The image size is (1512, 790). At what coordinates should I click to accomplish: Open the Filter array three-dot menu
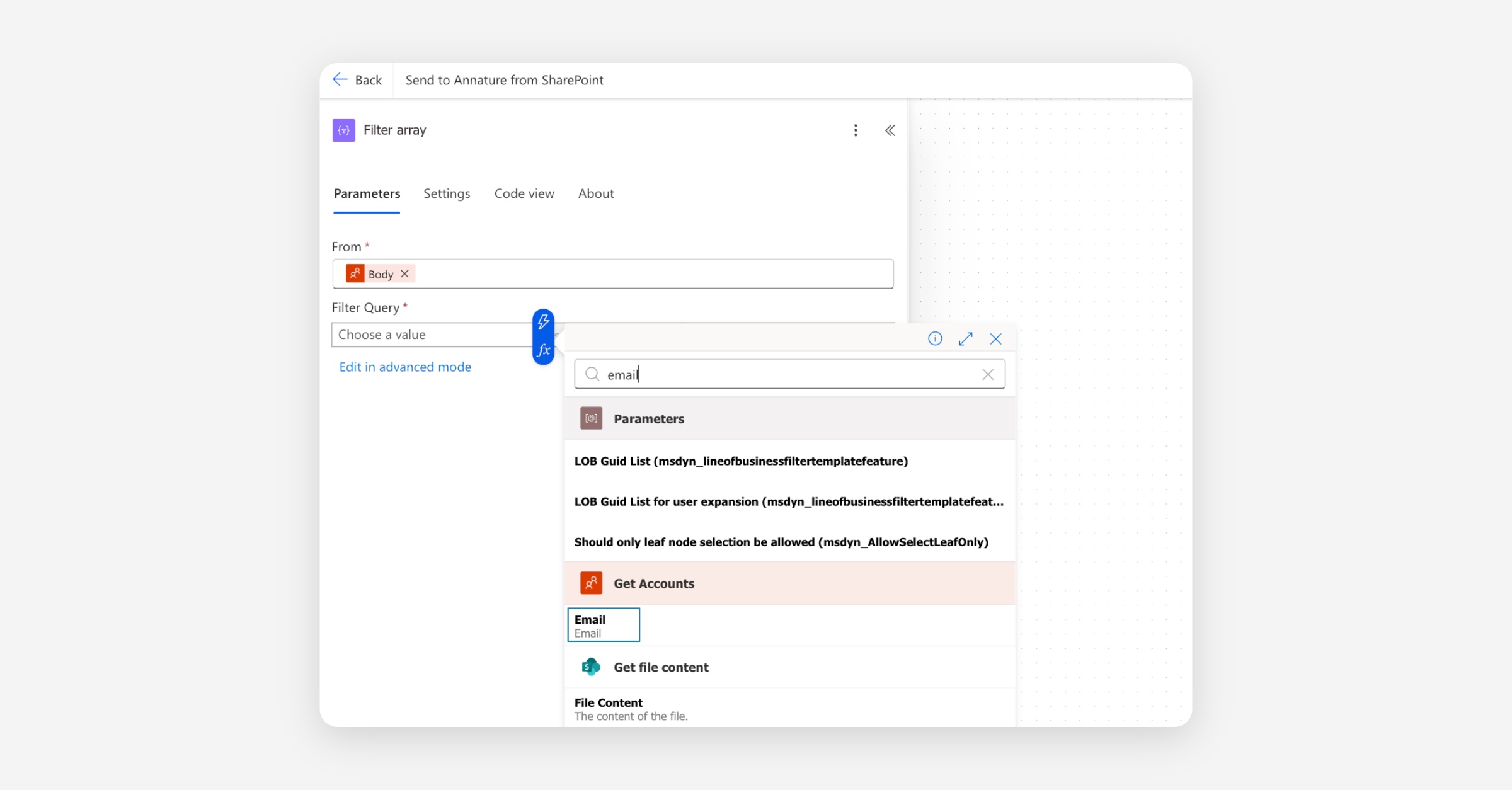[856, 130]
